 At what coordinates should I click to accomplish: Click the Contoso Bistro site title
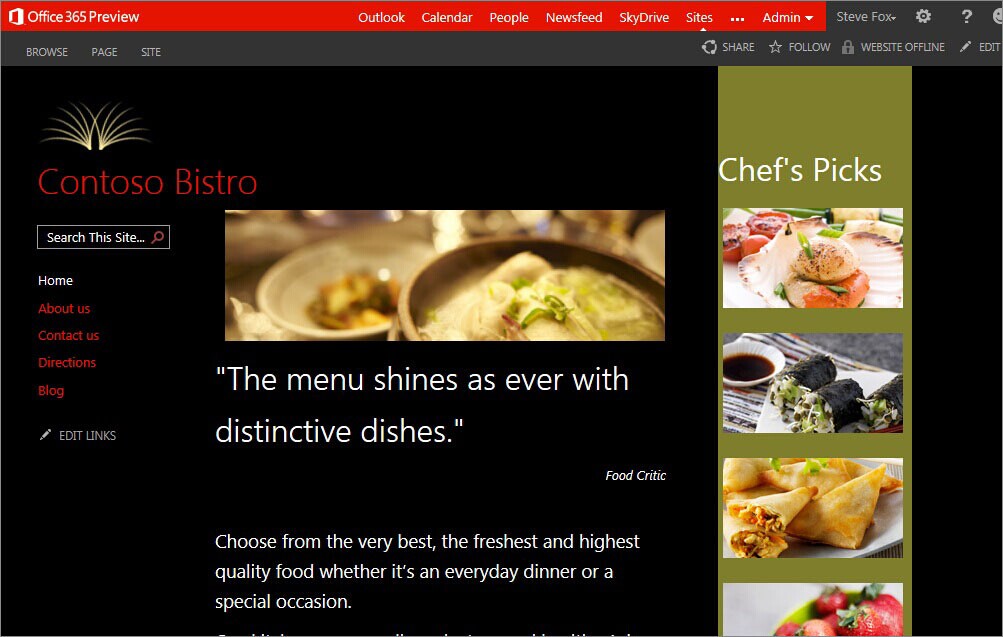tap(147, 182)
